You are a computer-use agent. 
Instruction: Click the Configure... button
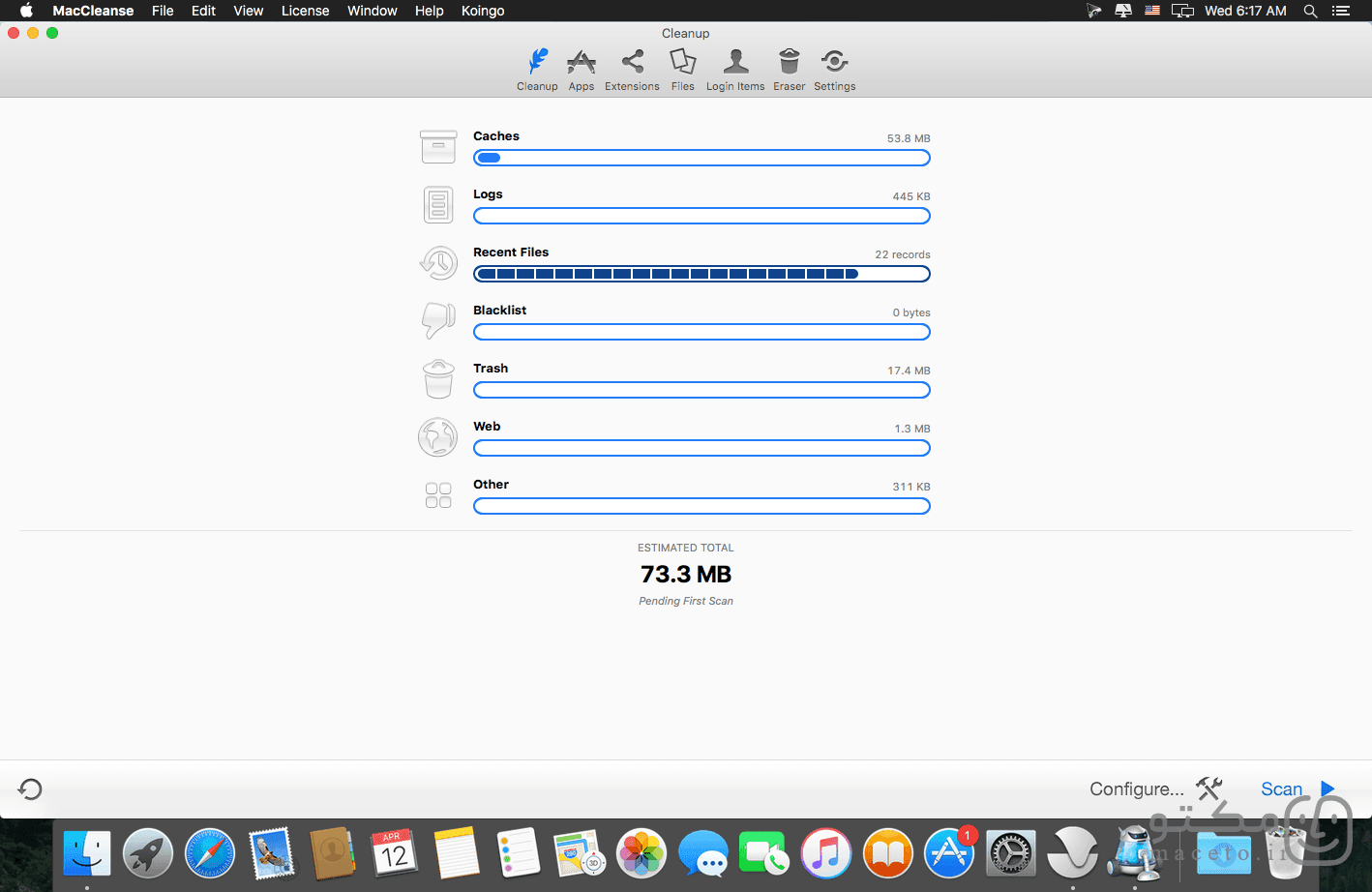[x=1137, y=789]
